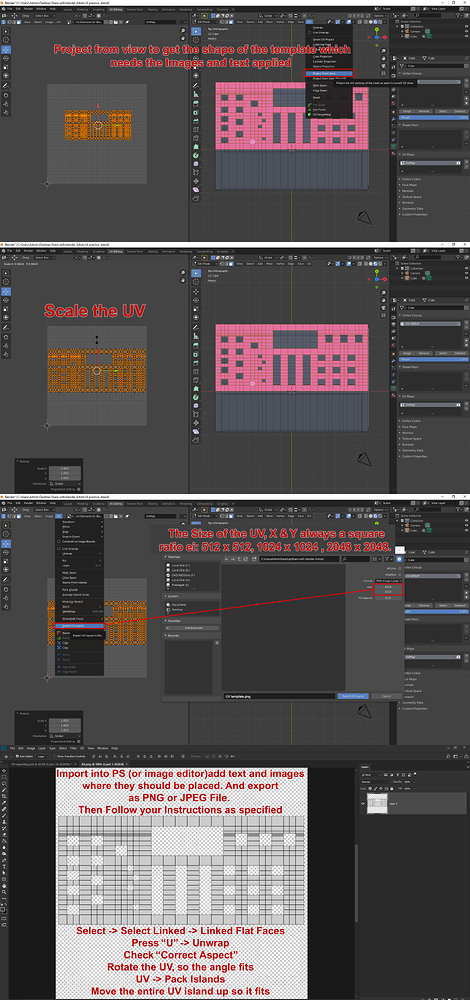Click the navigation axis gizmo in 'Scale the UV' viewport
Viewport: 470px width, 1000px height.
[x=377, y=279]
